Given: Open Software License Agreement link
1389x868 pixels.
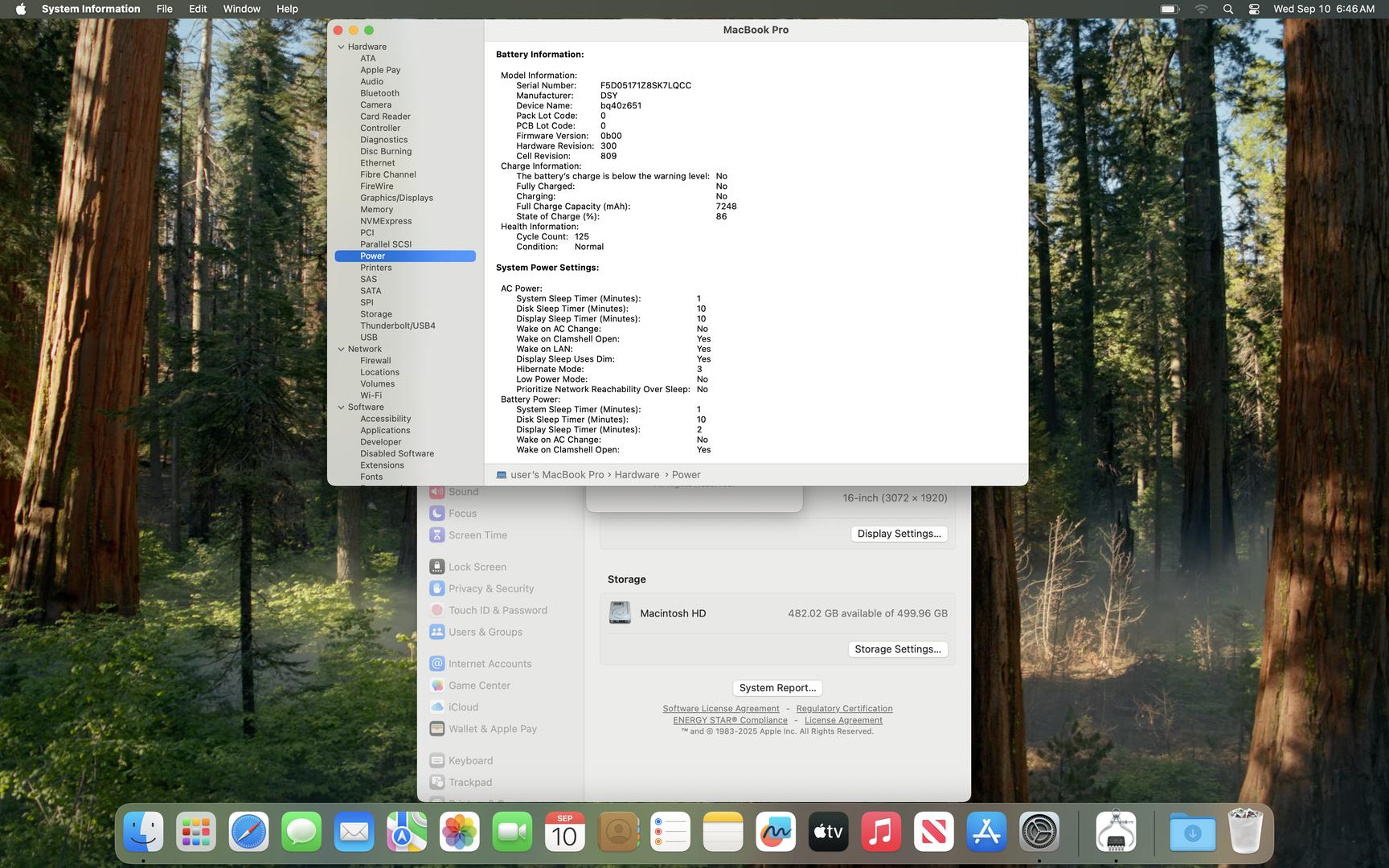Looking at the screenshot, I should coord(721,709).
